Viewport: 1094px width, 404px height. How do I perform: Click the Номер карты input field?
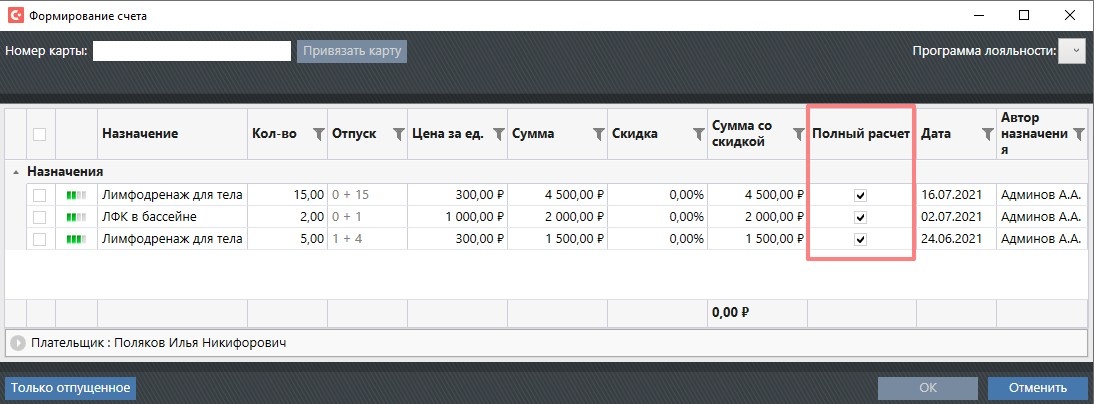point(191,51)
